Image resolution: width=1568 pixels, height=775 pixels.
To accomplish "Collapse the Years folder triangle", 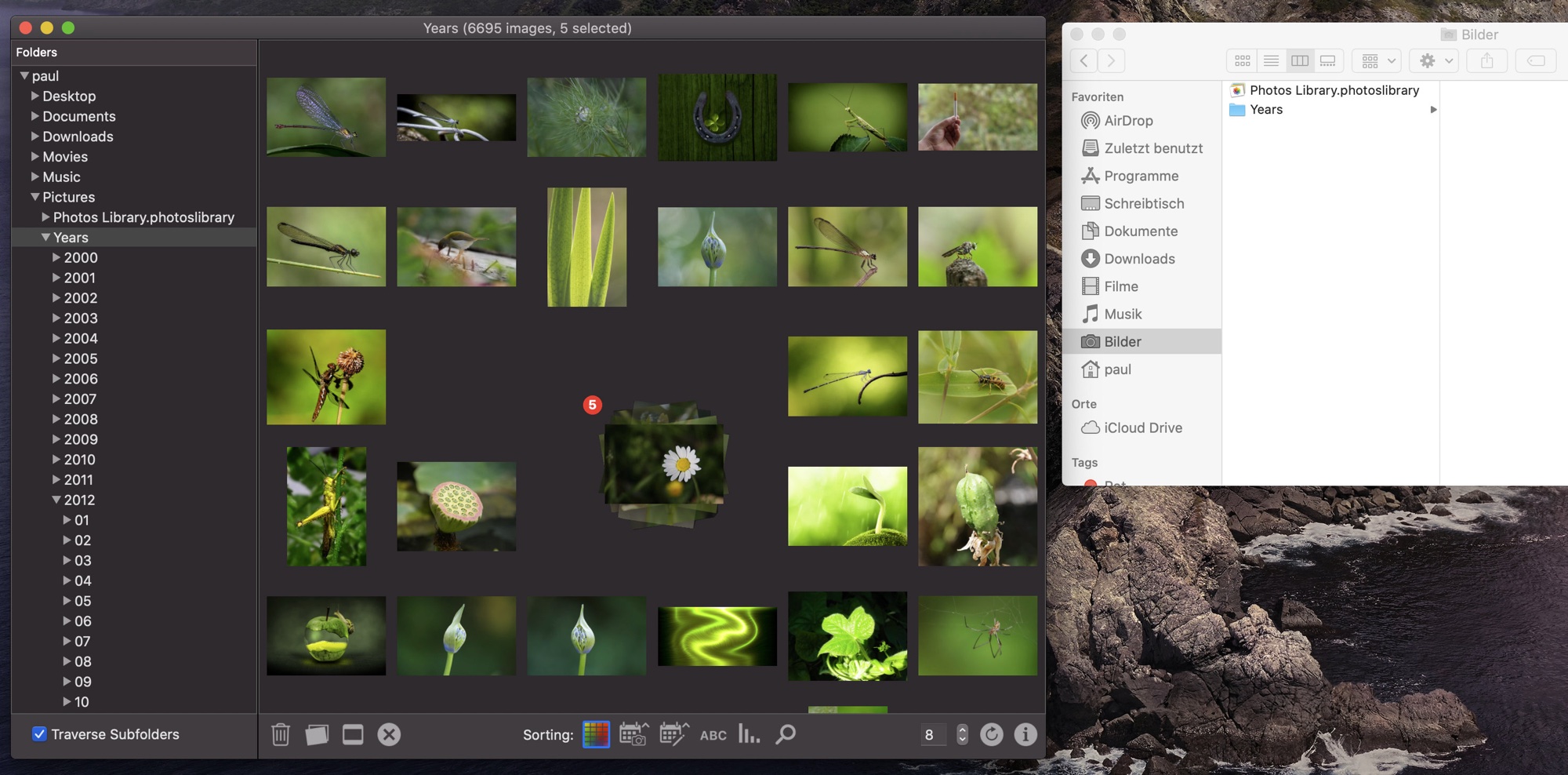I will coord(45,237).
